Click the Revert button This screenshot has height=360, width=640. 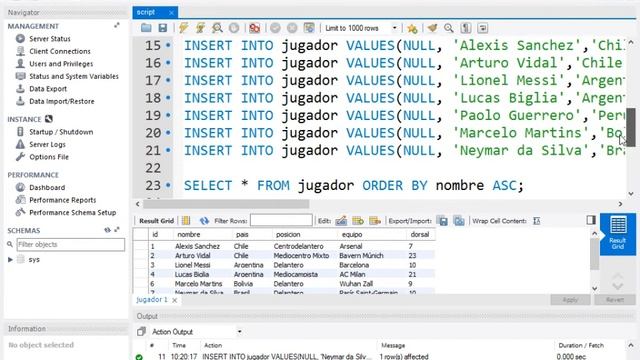coord(615,300)
